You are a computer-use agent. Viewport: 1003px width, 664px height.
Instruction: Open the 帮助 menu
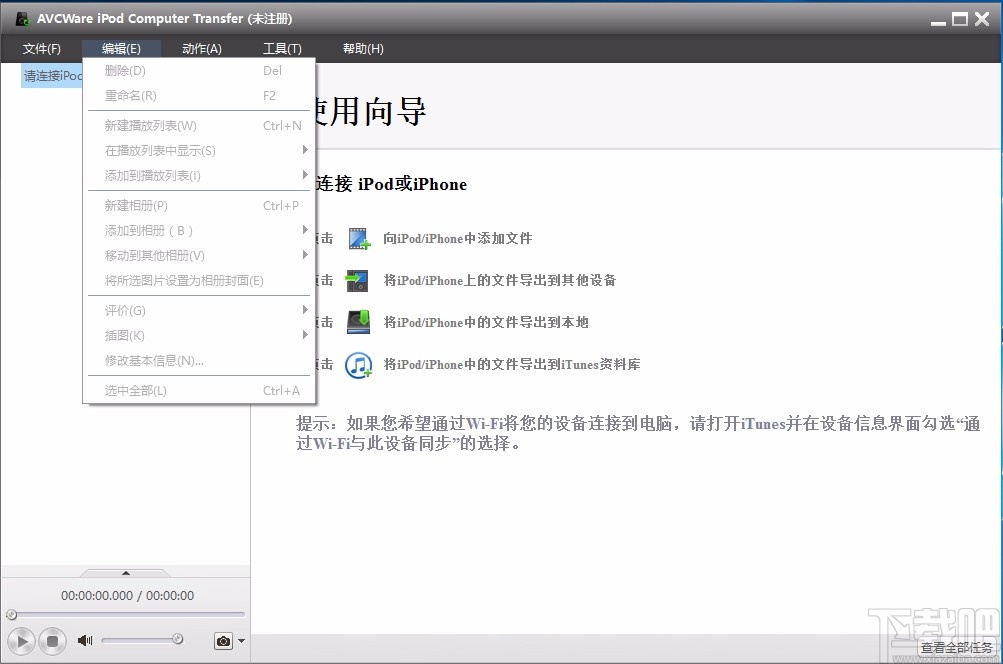click(x=363, y=48)
